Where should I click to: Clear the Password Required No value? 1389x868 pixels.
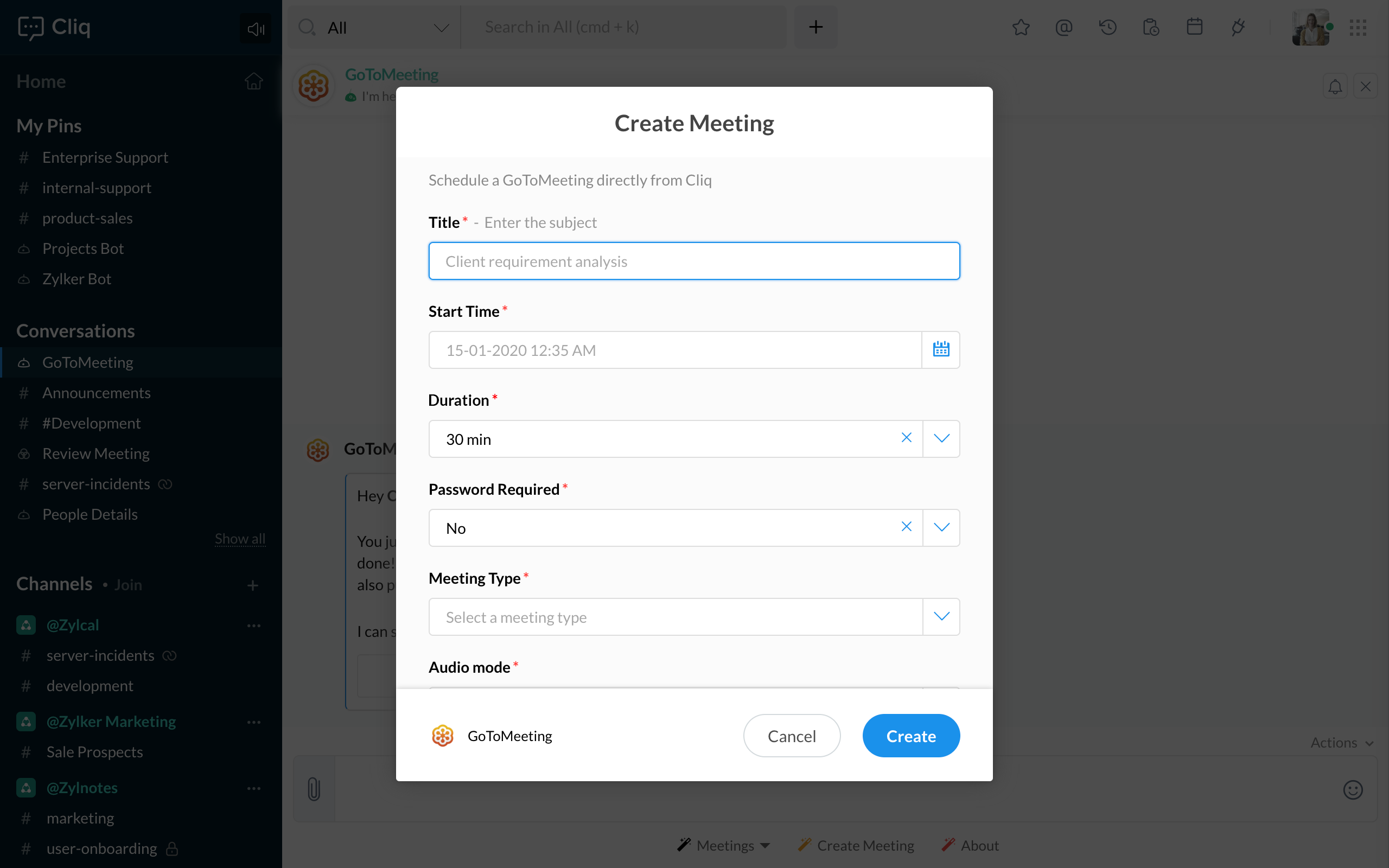[x=906, y=527]
